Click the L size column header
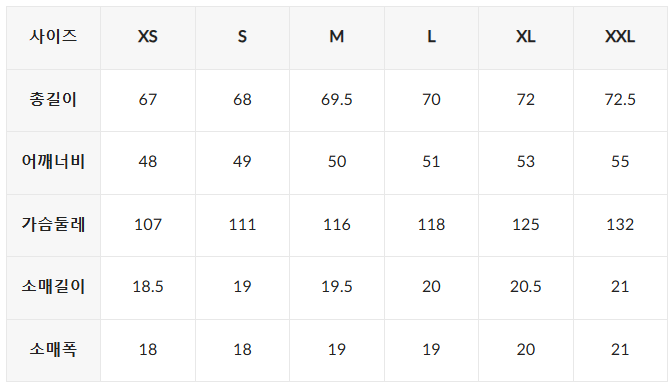Viewport: 672px width, 388px height. tap(432, 38)
